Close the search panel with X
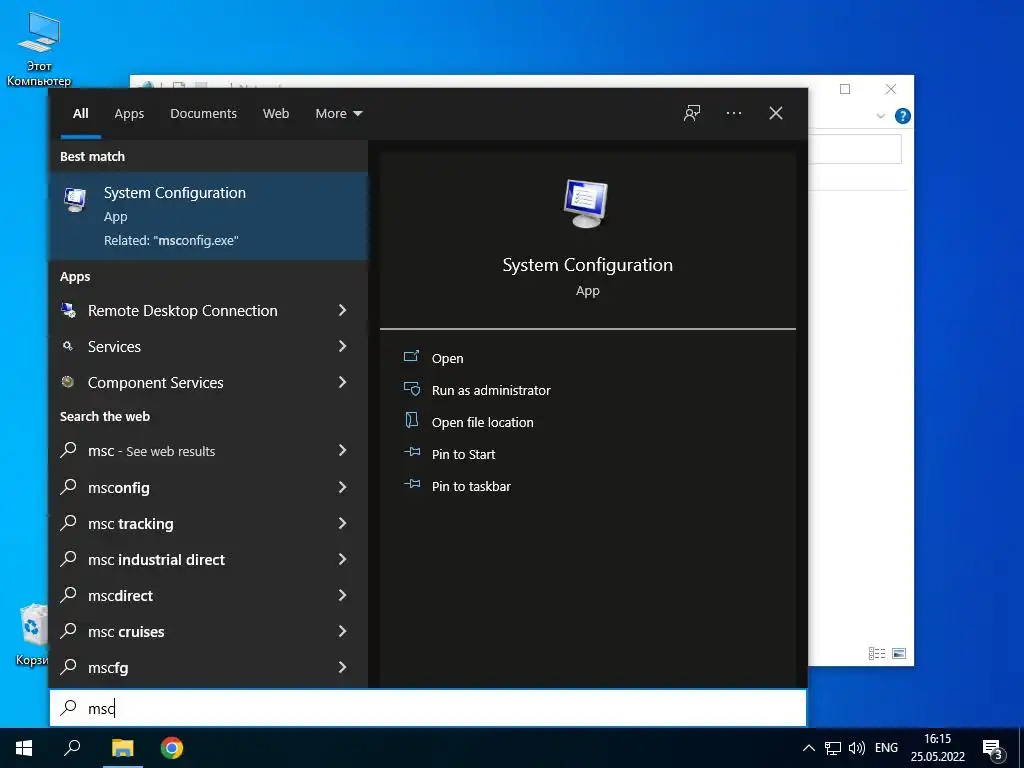The image size is (1024, 768). click(776, 113)
